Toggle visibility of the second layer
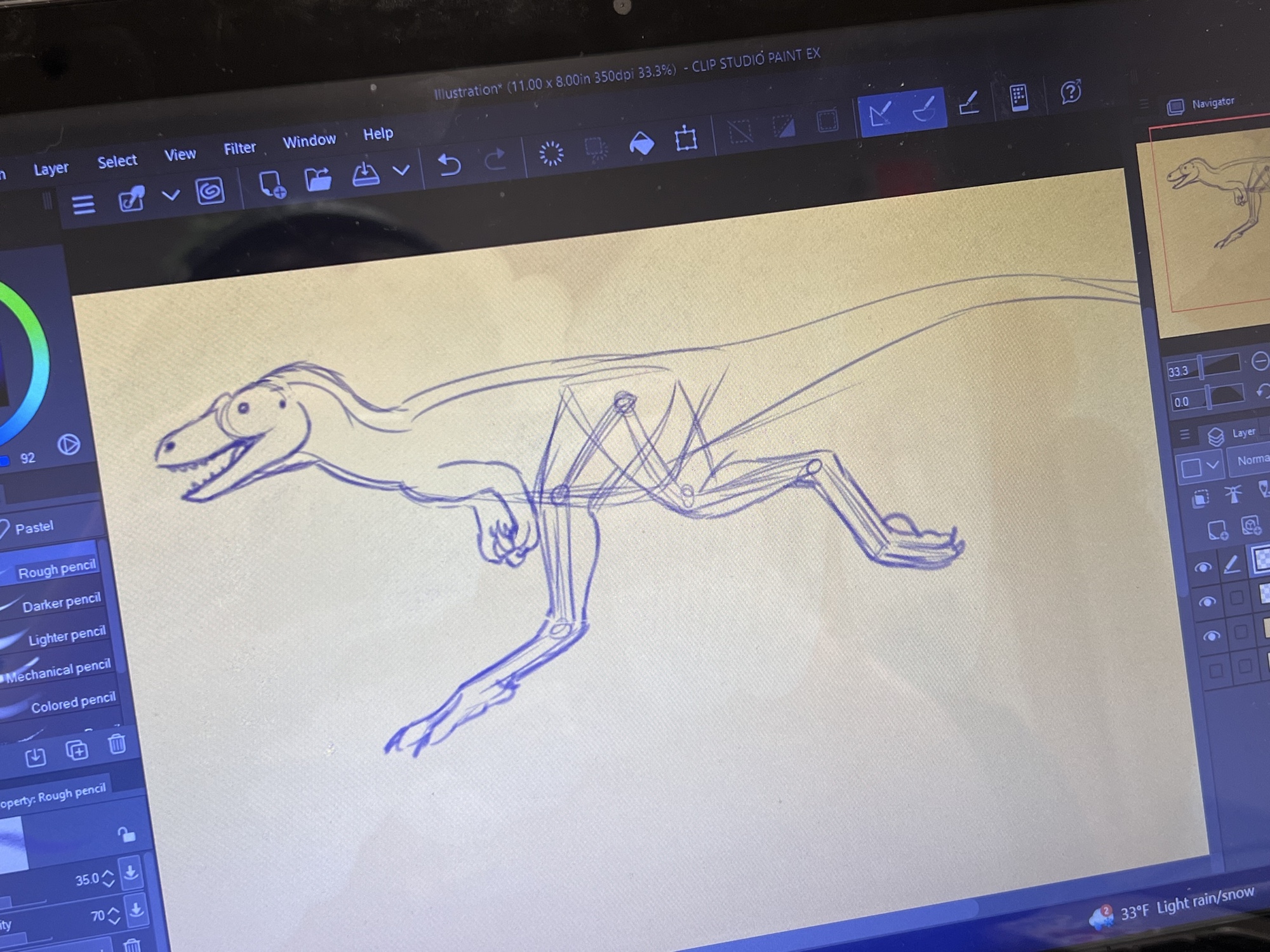 1206,602
